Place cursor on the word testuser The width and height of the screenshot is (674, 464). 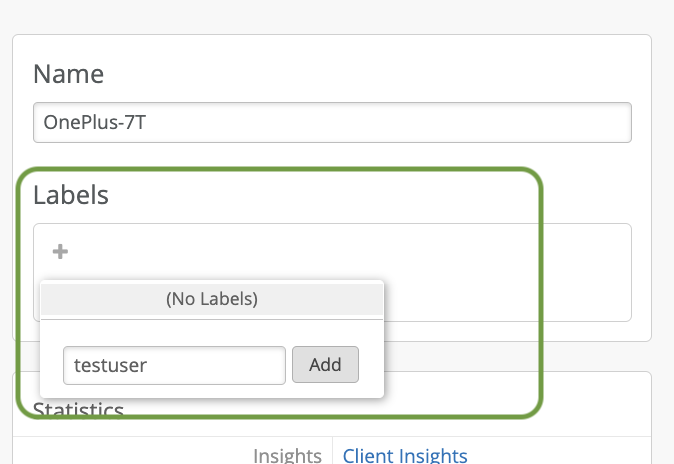tap(110, 365)
